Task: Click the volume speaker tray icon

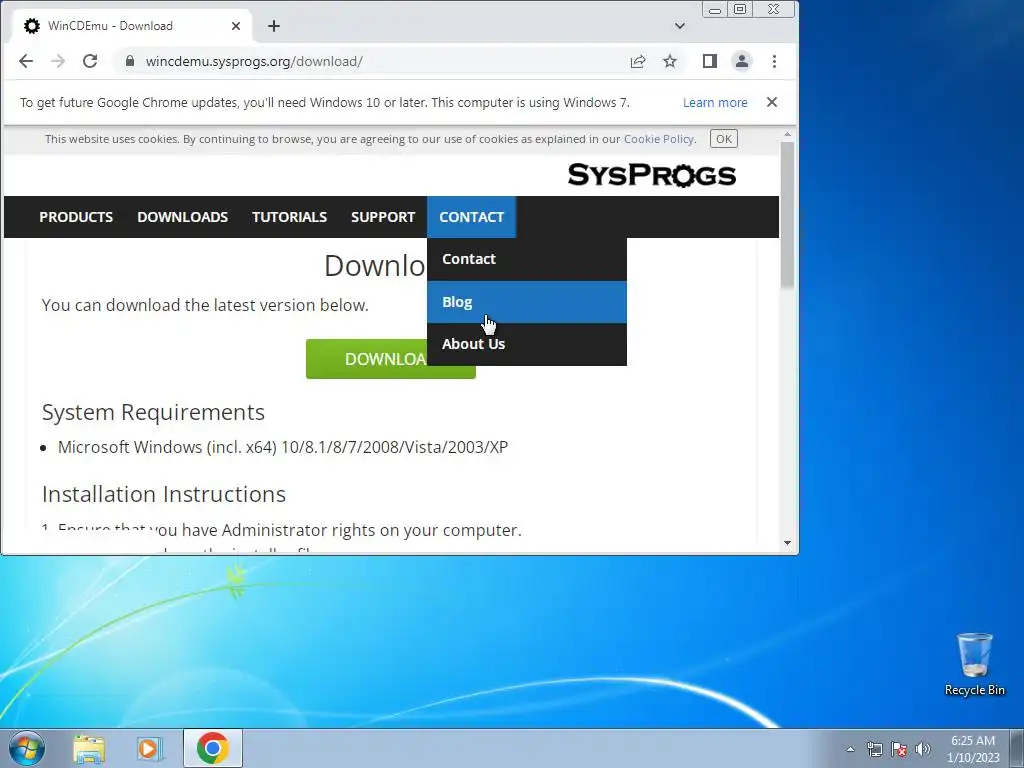Action: (x=923, y=749)
